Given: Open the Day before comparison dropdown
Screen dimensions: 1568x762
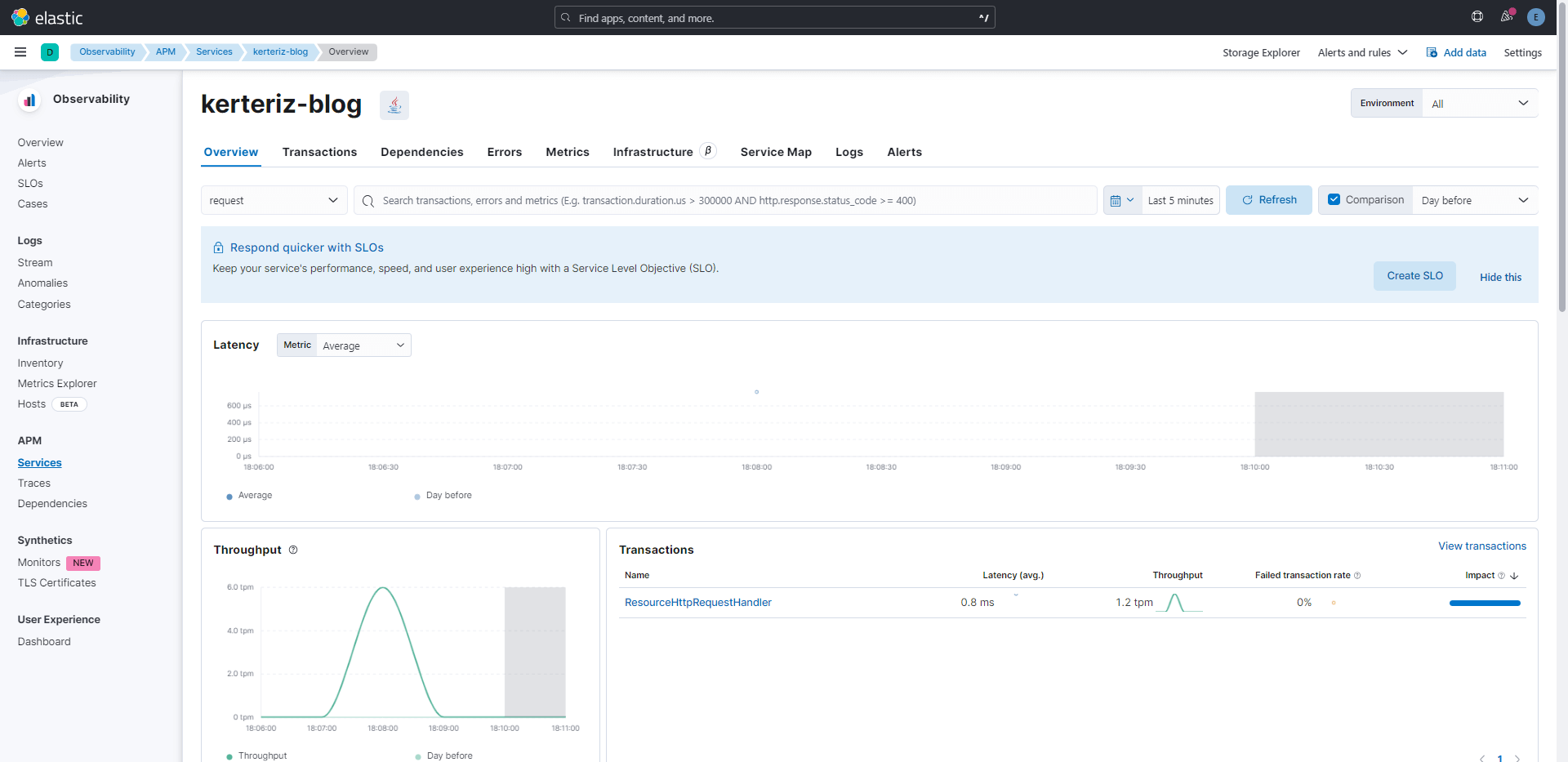Looking at the screenshot, I should [1475, 200].
